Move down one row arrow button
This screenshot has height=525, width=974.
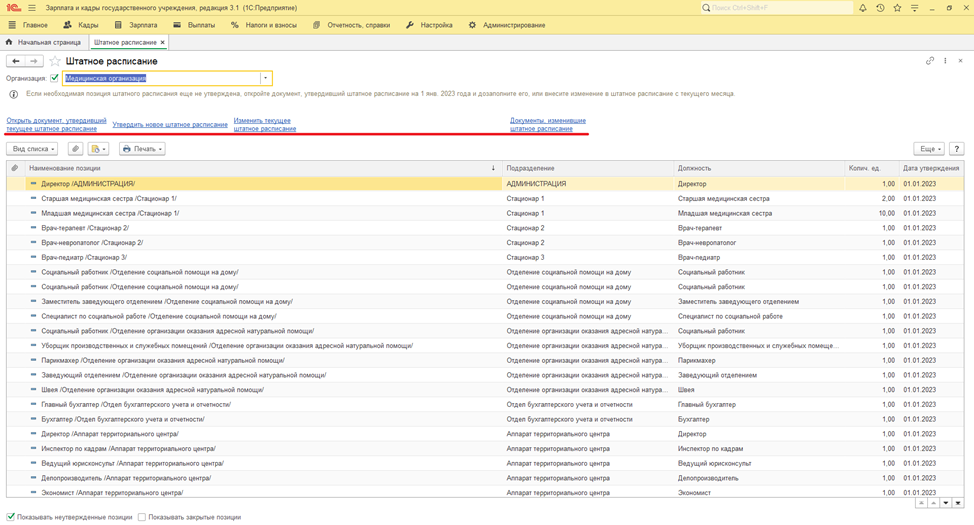945,503
